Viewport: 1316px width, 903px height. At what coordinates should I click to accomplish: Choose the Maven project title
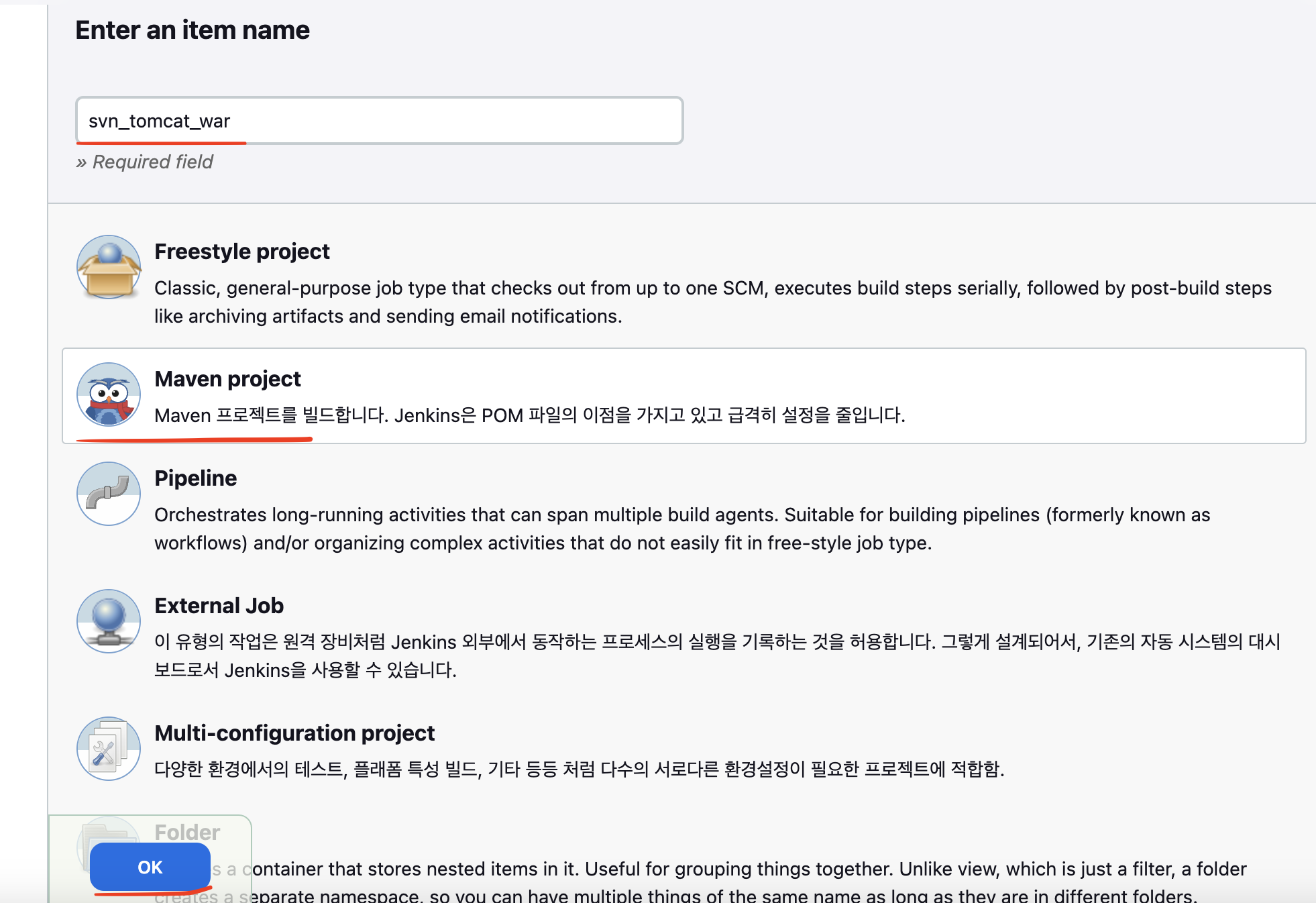coord(227,379)
